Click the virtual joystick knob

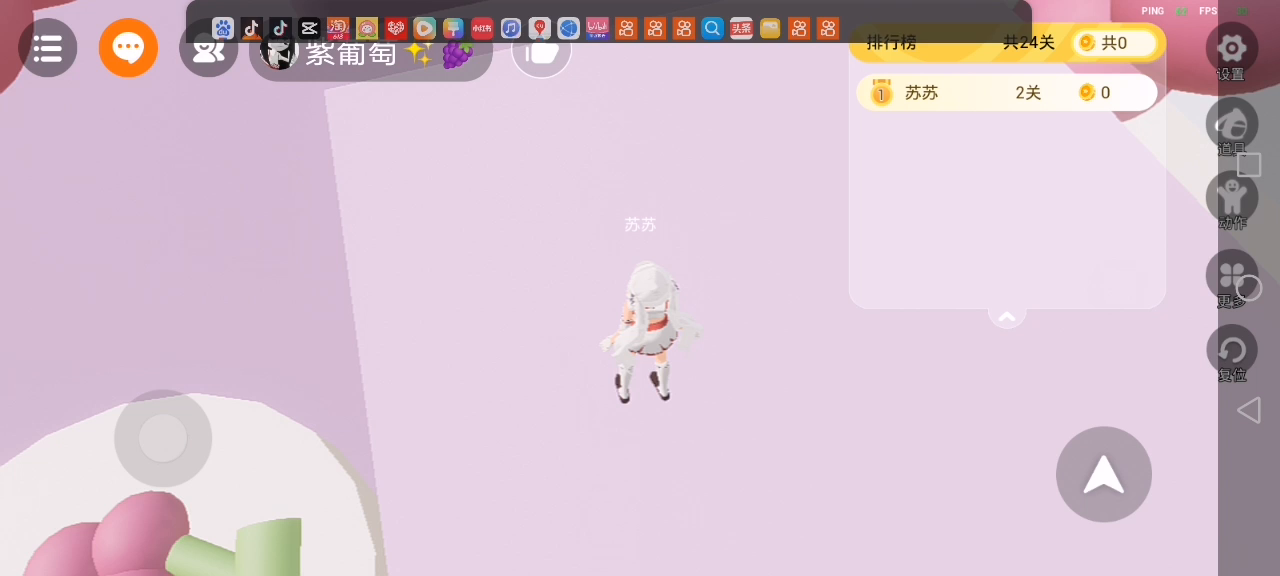coord(163,438)
